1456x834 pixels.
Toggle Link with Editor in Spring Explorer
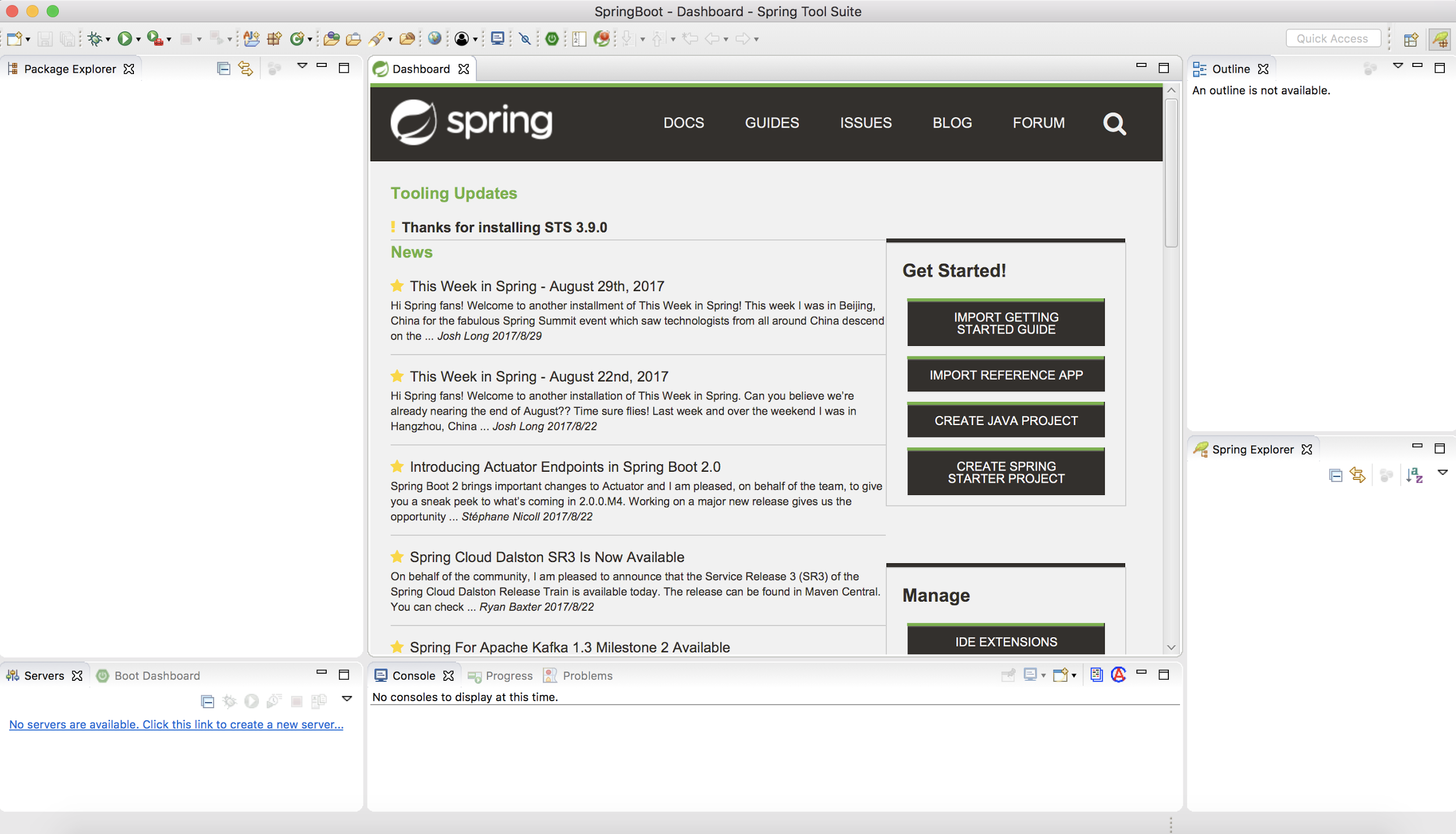[x=1358, y=475]
